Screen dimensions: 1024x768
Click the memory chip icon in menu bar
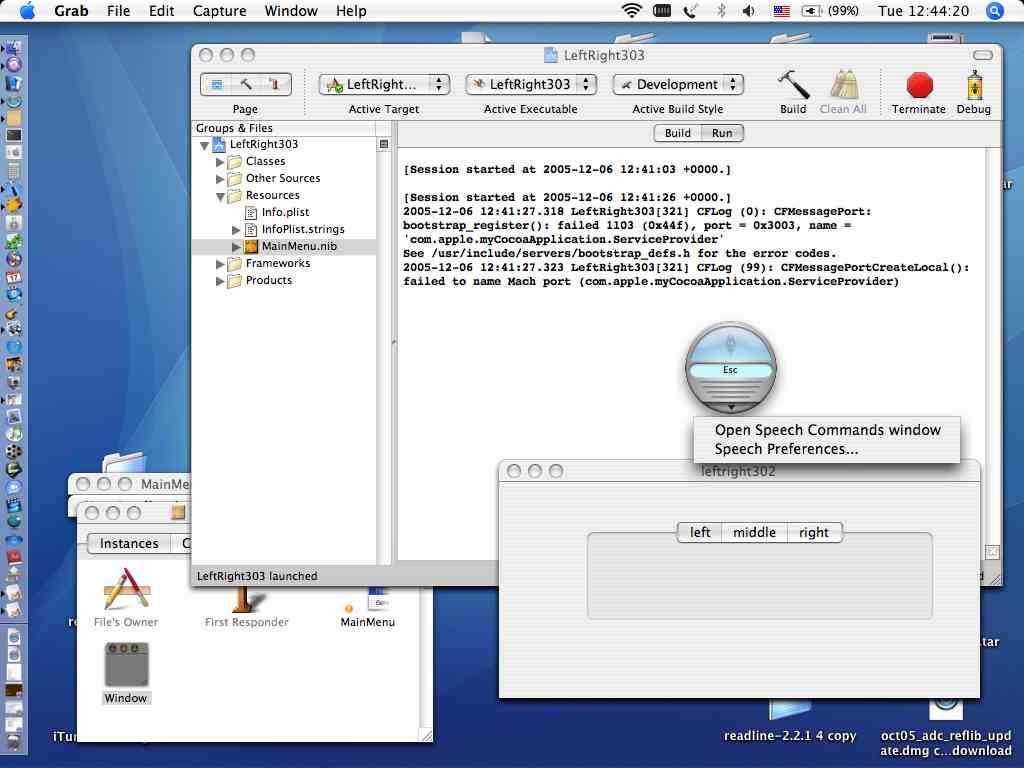coord(662,10)
